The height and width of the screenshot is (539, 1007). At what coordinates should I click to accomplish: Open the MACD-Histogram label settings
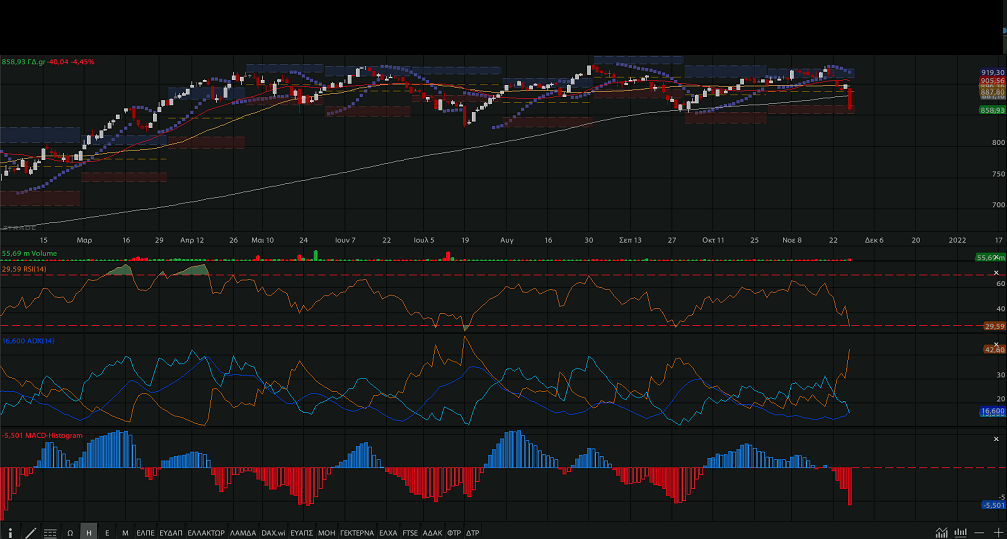point(42,436)
